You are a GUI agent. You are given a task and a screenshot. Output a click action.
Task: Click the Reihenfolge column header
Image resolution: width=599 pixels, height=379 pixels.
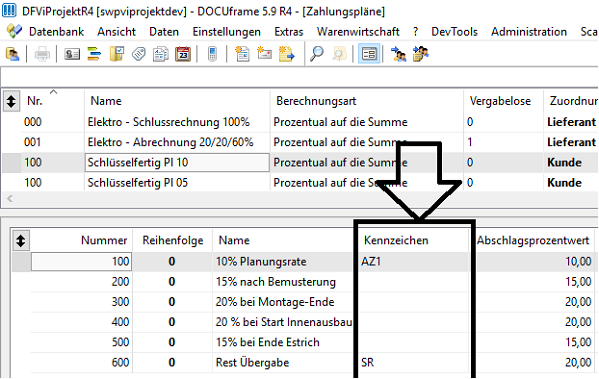[x=173, y=240]
